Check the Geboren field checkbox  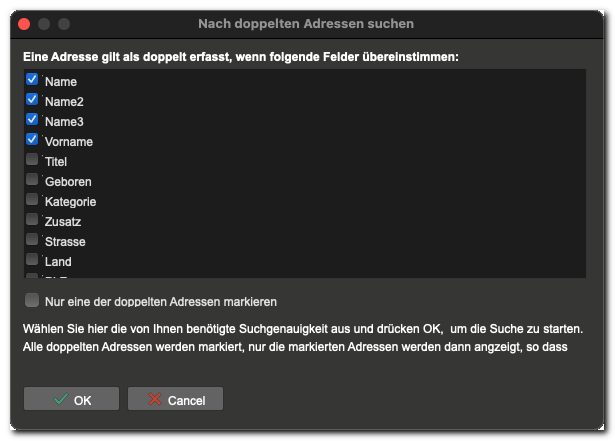click(32, 179)
